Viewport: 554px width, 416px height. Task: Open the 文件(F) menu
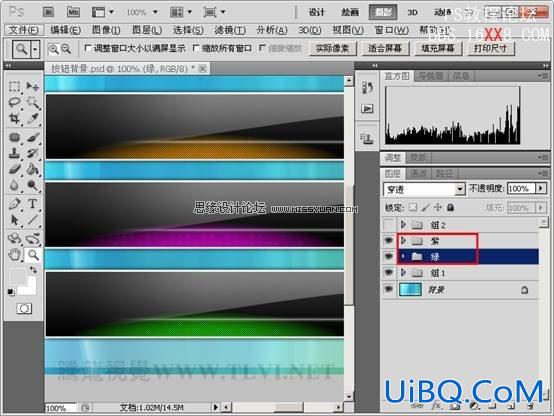[24, 30]
